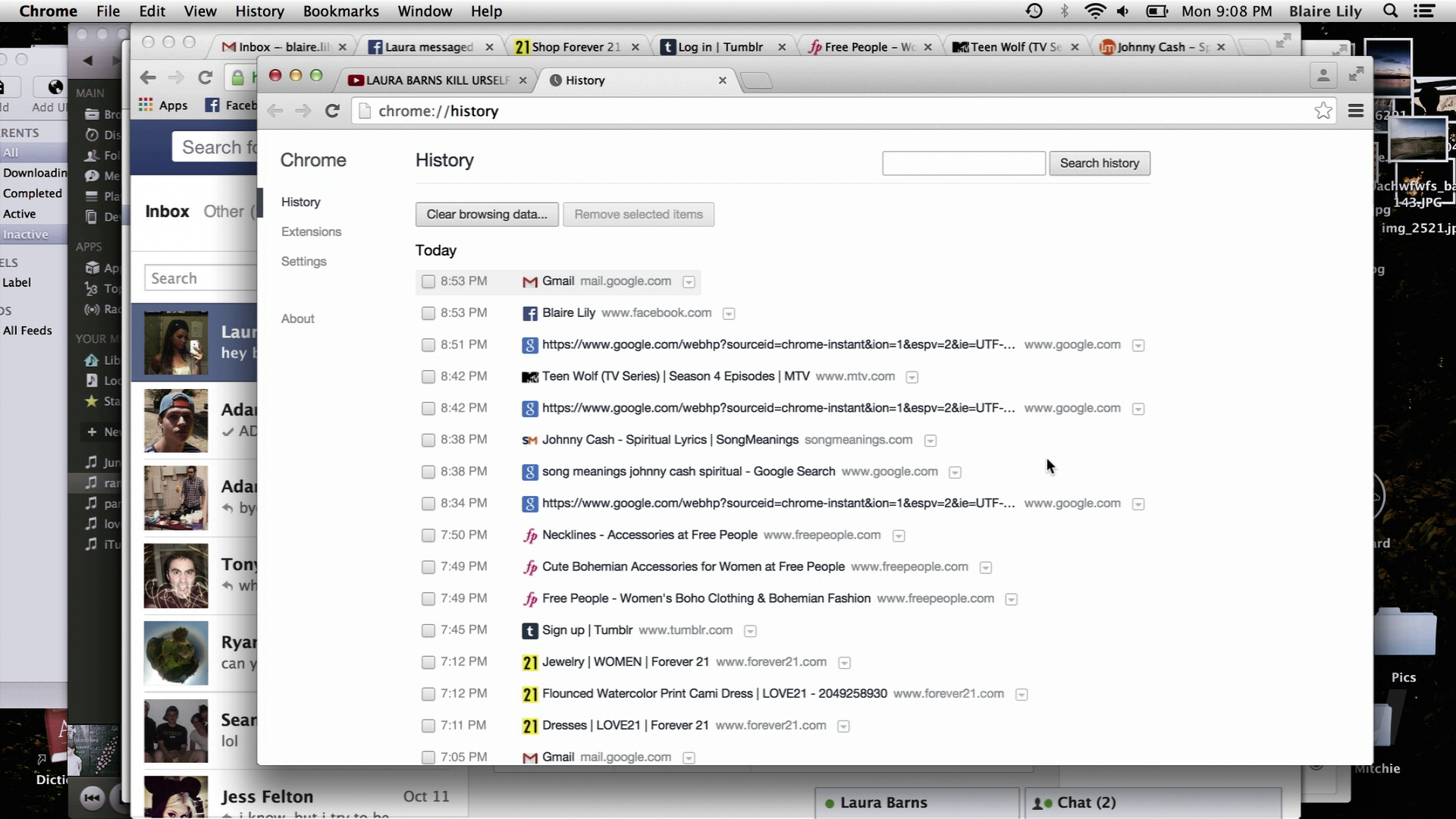Open Spotlight search magnifier in menu bar
This screenshot has width=1456, height=819.
(x=1390, y=11)
